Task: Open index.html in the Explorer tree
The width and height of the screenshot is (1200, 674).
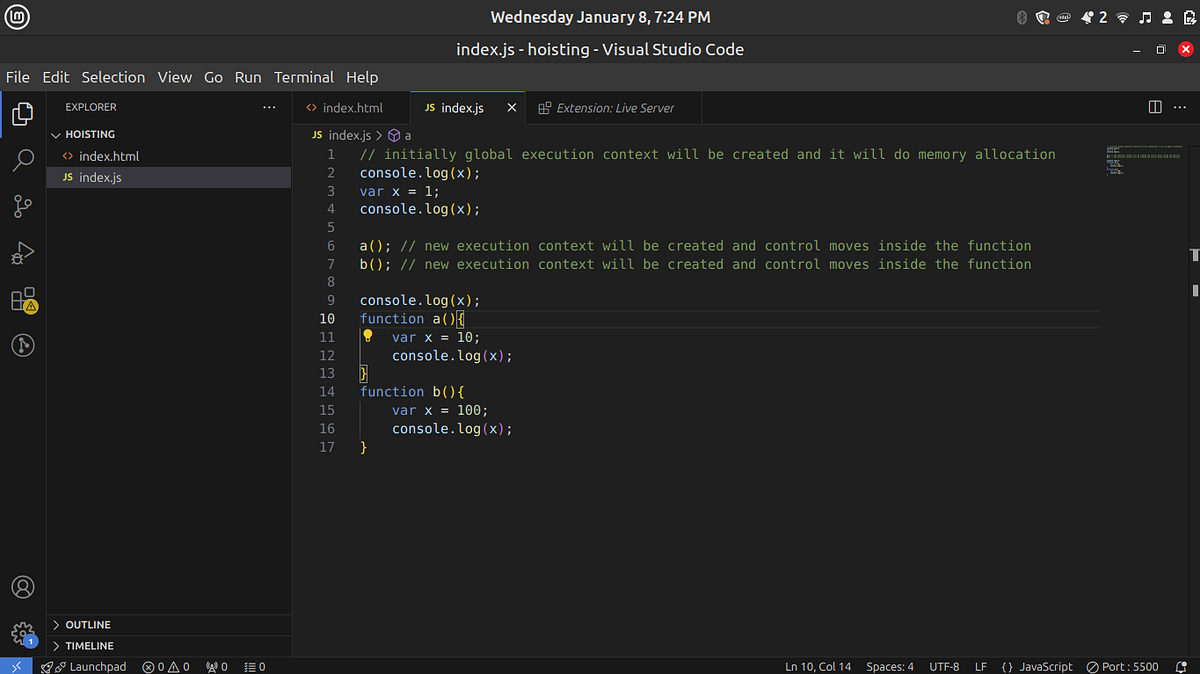Action: click(169, 156)
